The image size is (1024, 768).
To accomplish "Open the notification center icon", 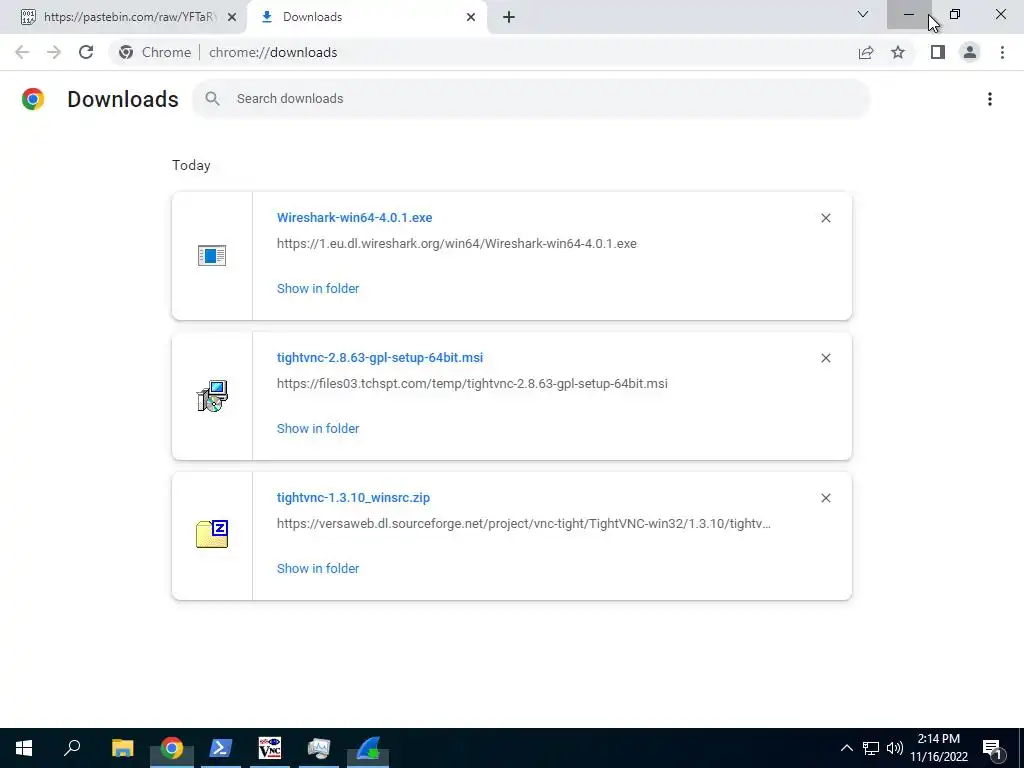I will [993, 748].
